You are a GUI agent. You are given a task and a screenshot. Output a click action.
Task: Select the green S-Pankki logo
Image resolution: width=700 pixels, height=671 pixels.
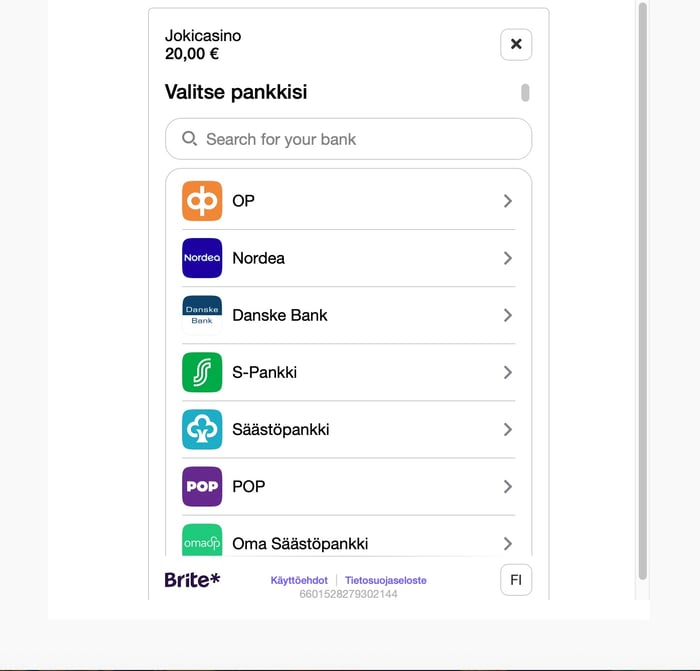point(202,372)
